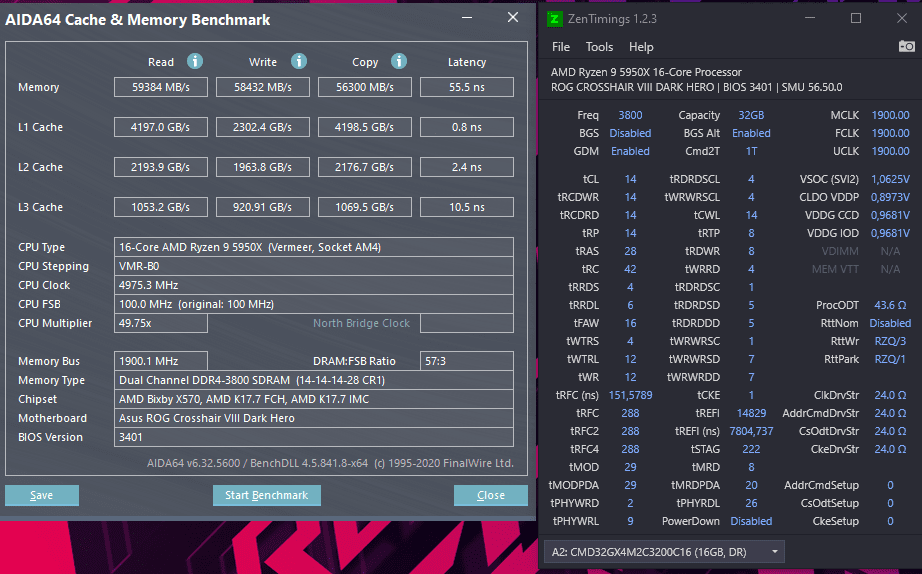Click L3 Cache copy 1069.5 GB/s
922x574 pixels.
(365, 207)
